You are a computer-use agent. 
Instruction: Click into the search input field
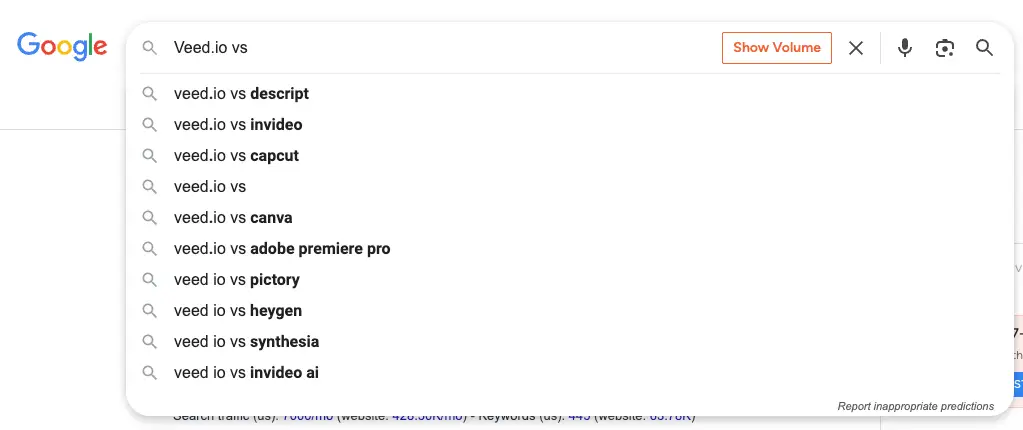point(444,48)
